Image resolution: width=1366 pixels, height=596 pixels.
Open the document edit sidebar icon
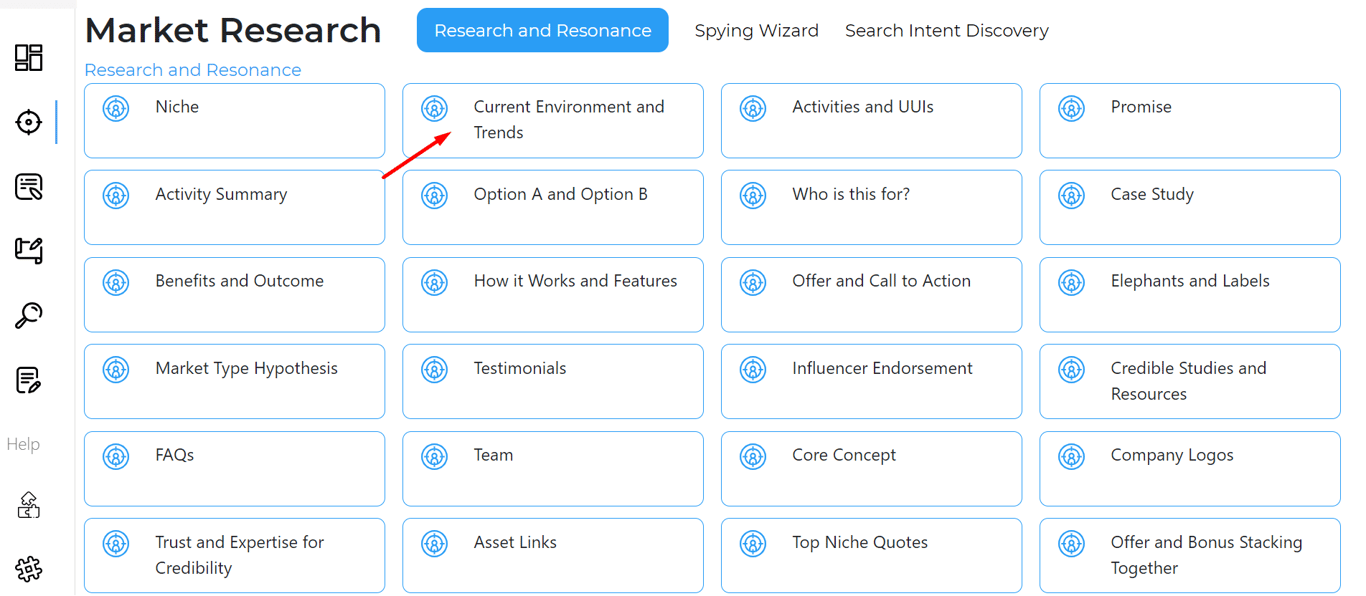[29, 380]
